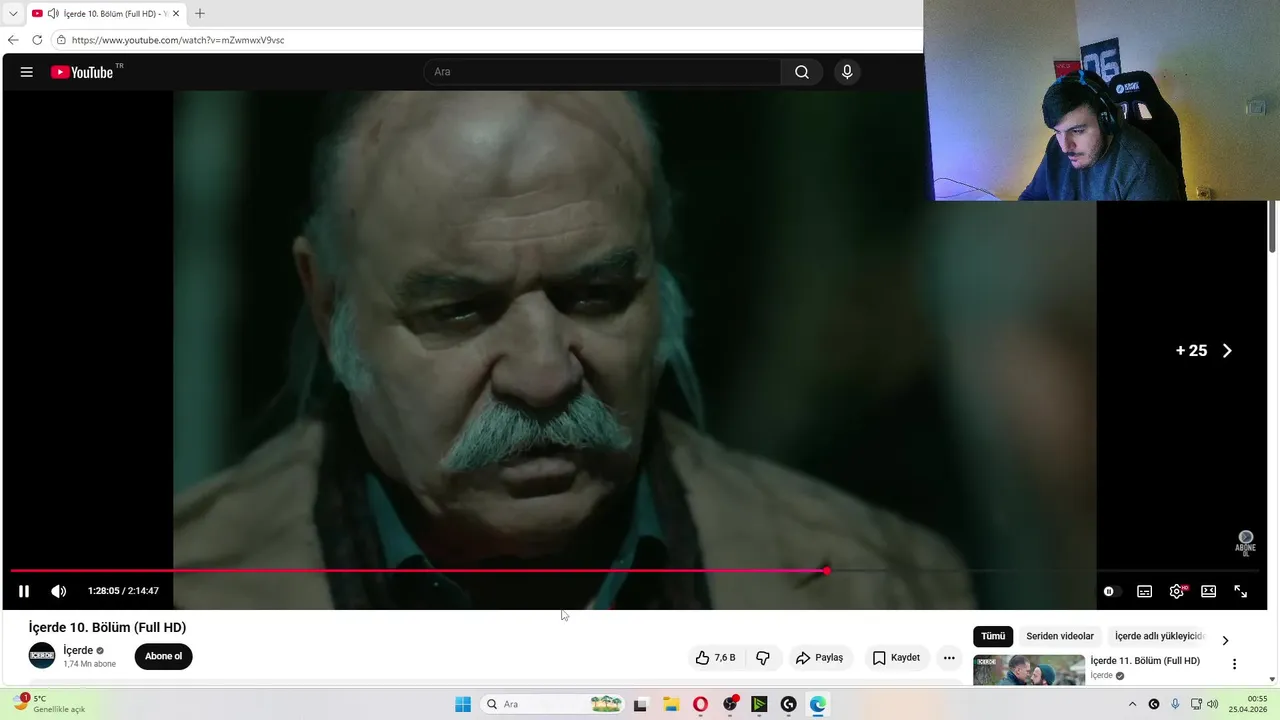Screen dimensions: 1280x720
Task: Open the Windows Start menu
Action: coord(463,704)
